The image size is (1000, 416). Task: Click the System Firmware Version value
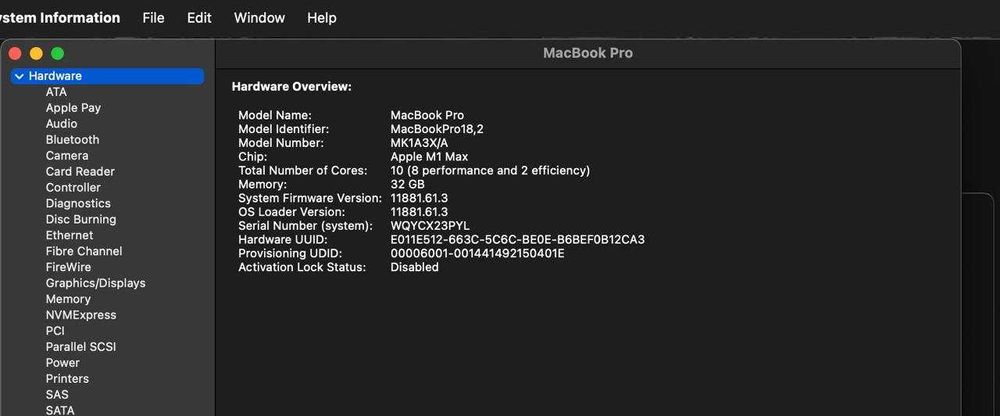click(419, 198)
